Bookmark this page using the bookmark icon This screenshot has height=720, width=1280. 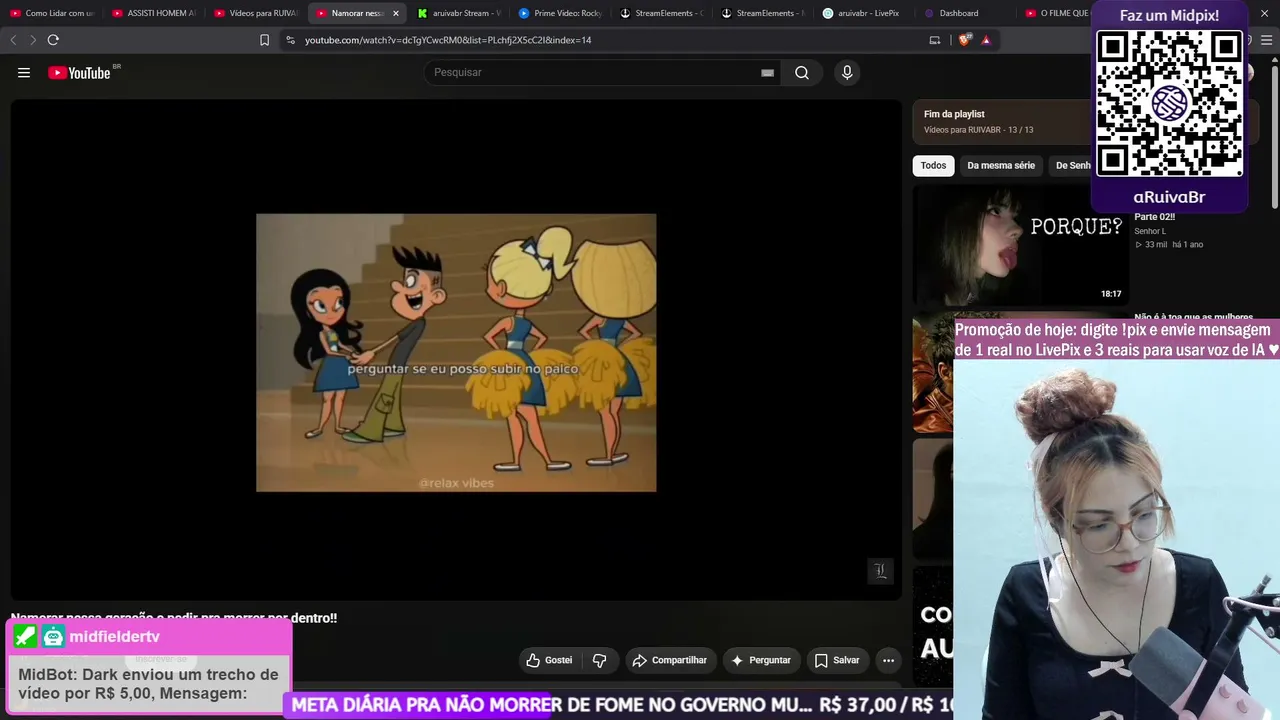(264, 40)
